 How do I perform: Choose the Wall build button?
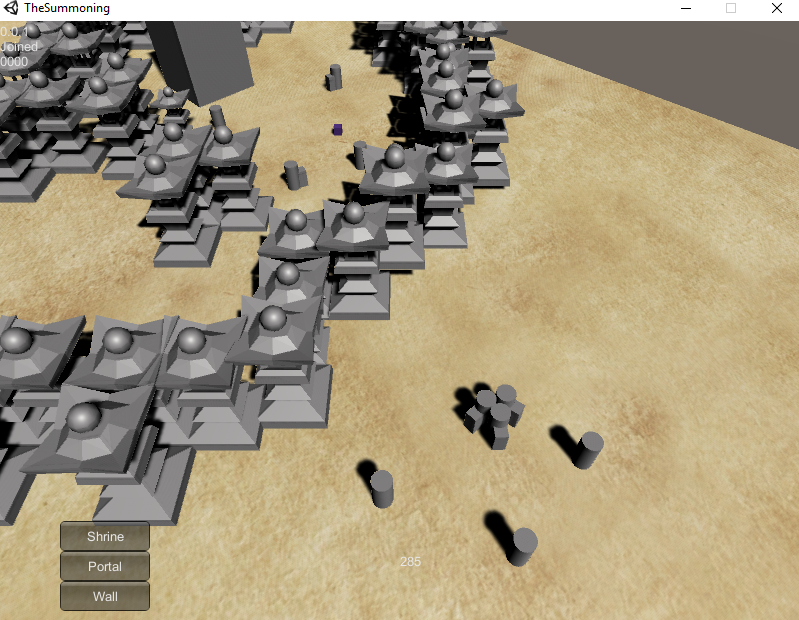105,597
